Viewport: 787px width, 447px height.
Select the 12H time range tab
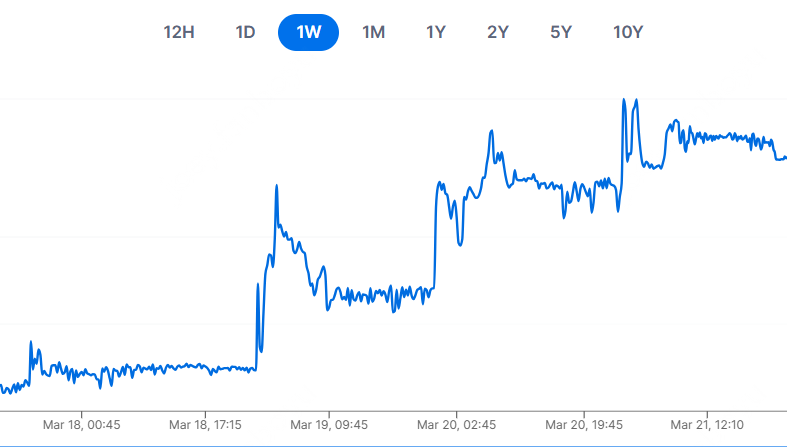[178, 32]
